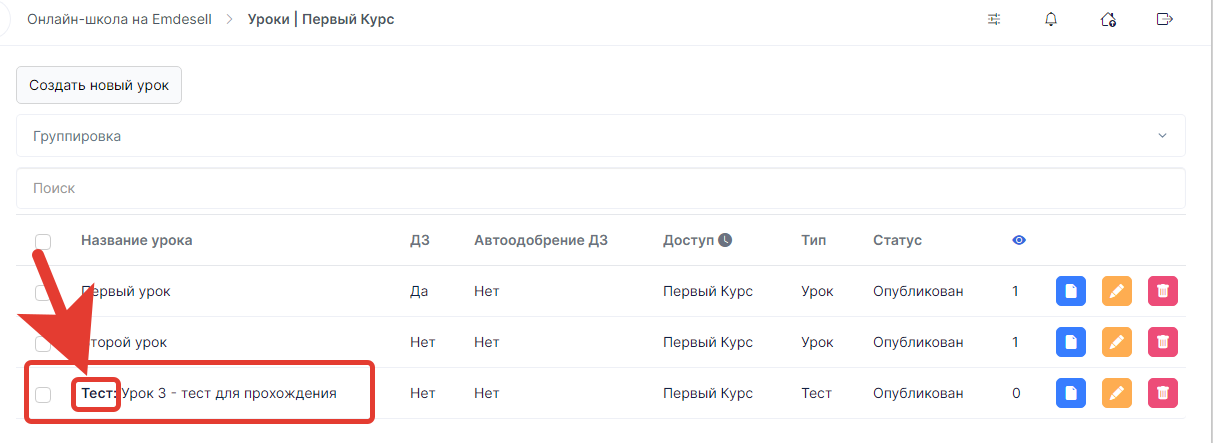The image size is (1213, 443).
Task: Edit Второй урок with pencil icon
Action: coord(1117,342)
